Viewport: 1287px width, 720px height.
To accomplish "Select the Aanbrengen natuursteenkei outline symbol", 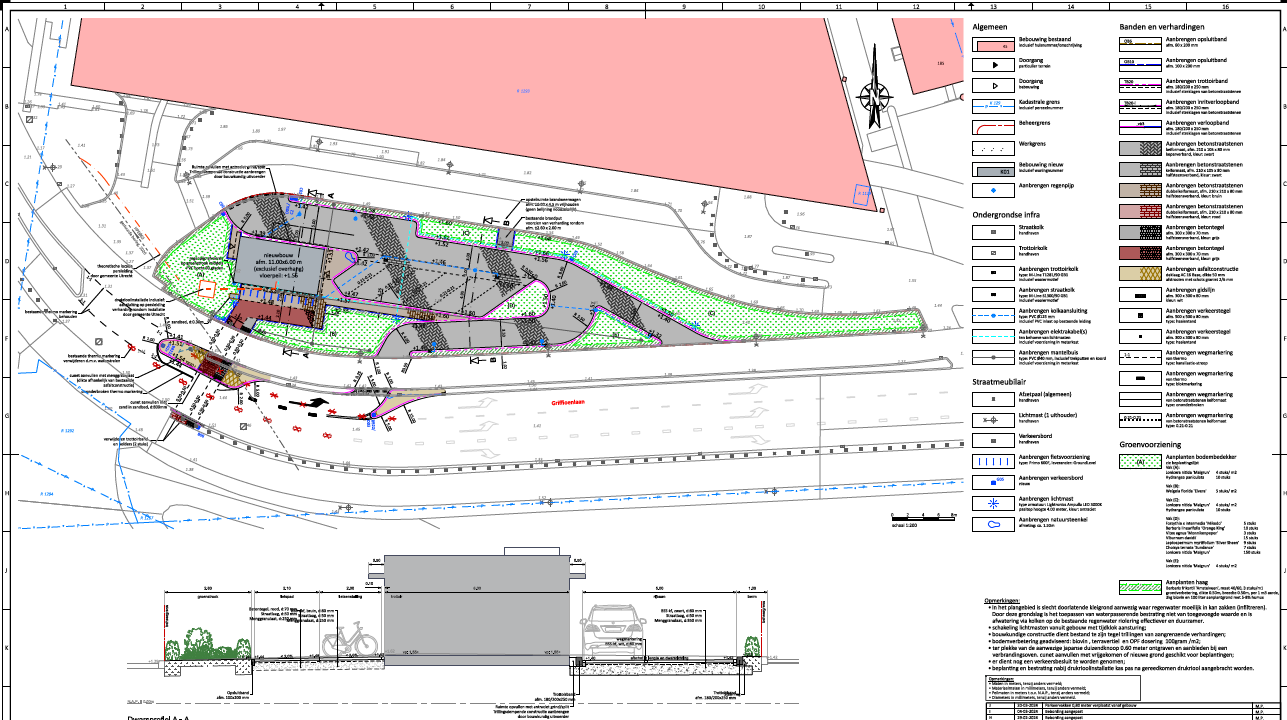I will pos(994,522).
